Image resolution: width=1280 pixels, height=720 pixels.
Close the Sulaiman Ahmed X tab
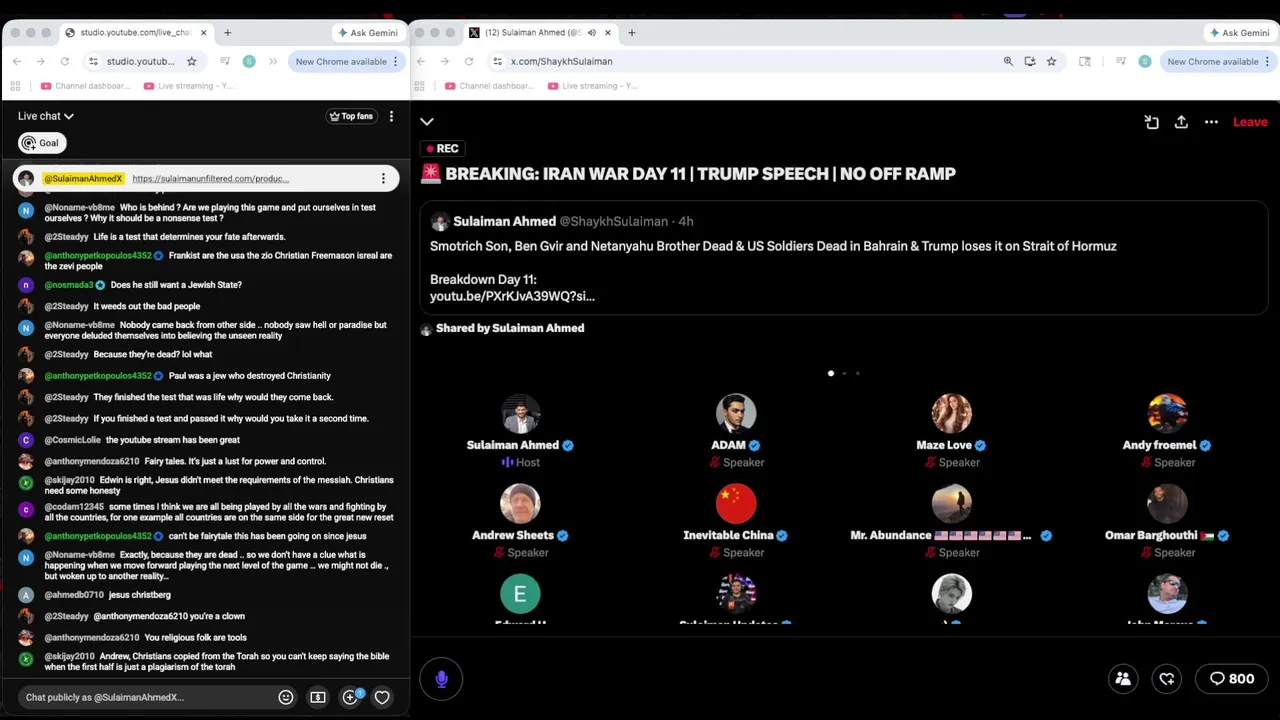[x=609, y=33]
